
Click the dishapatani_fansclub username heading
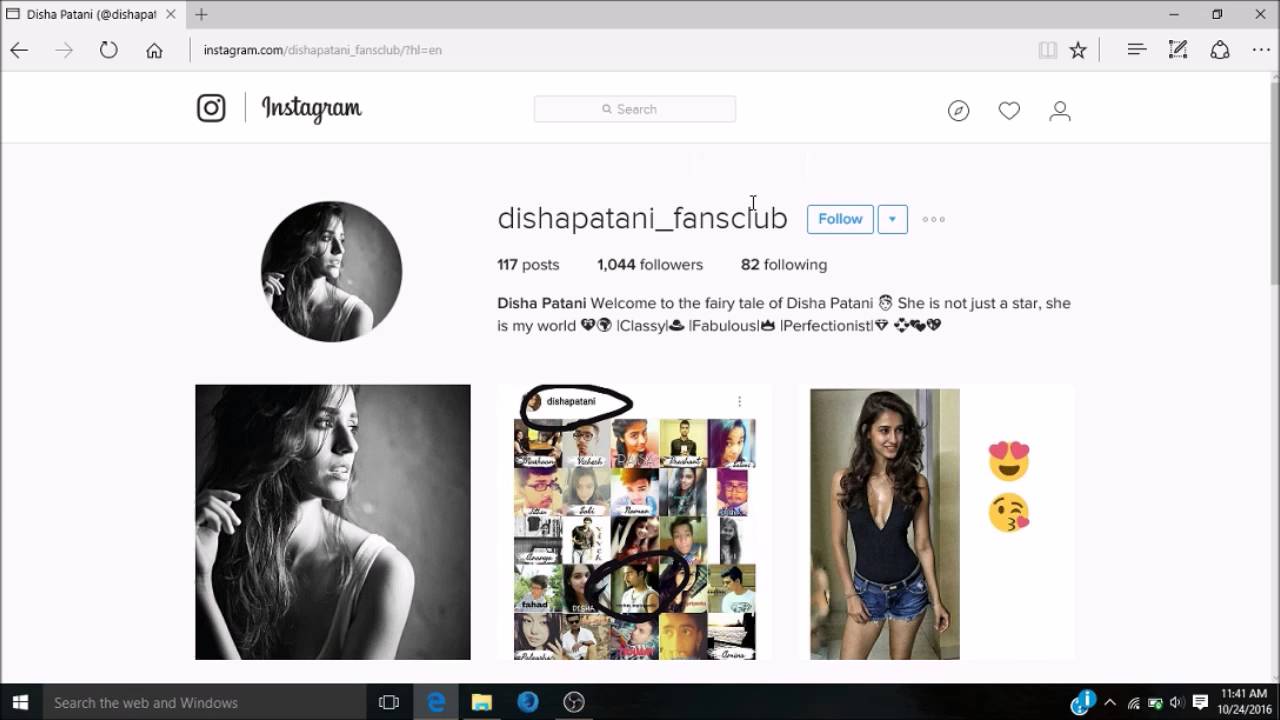pyautogui.click(x=642, y=218)
